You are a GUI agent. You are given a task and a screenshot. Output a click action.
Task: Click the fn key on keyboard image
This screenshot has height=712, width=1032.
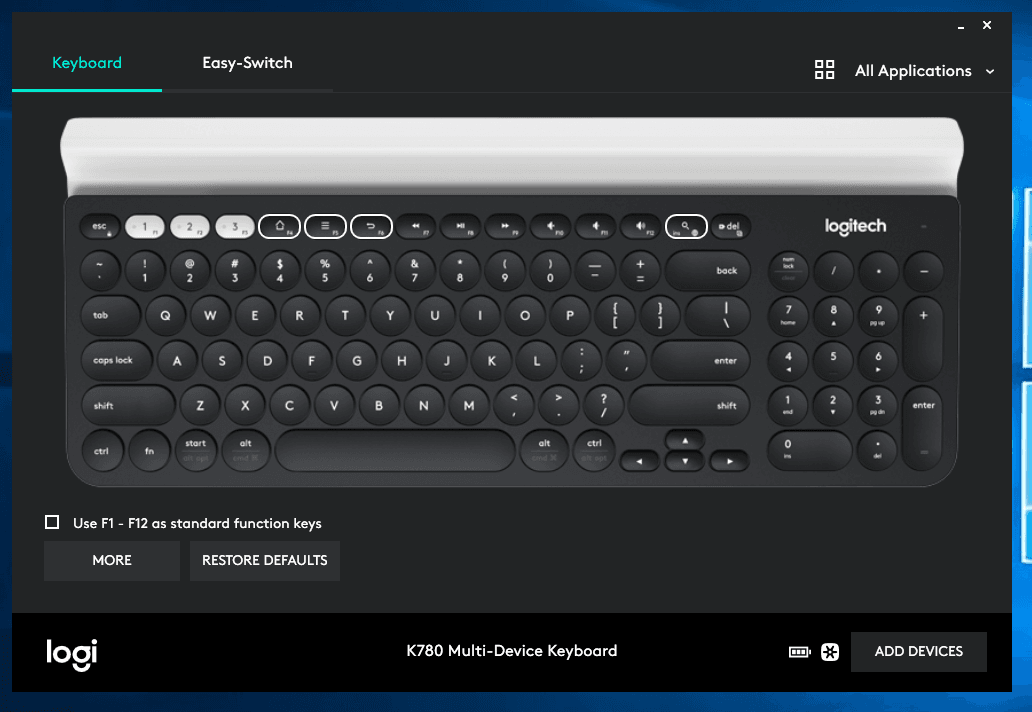149,451
